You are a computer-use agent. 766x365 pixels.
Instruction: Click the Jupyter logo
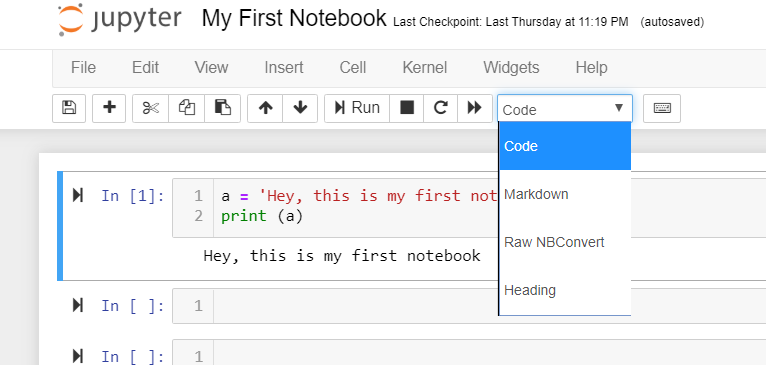pos(120,21)
